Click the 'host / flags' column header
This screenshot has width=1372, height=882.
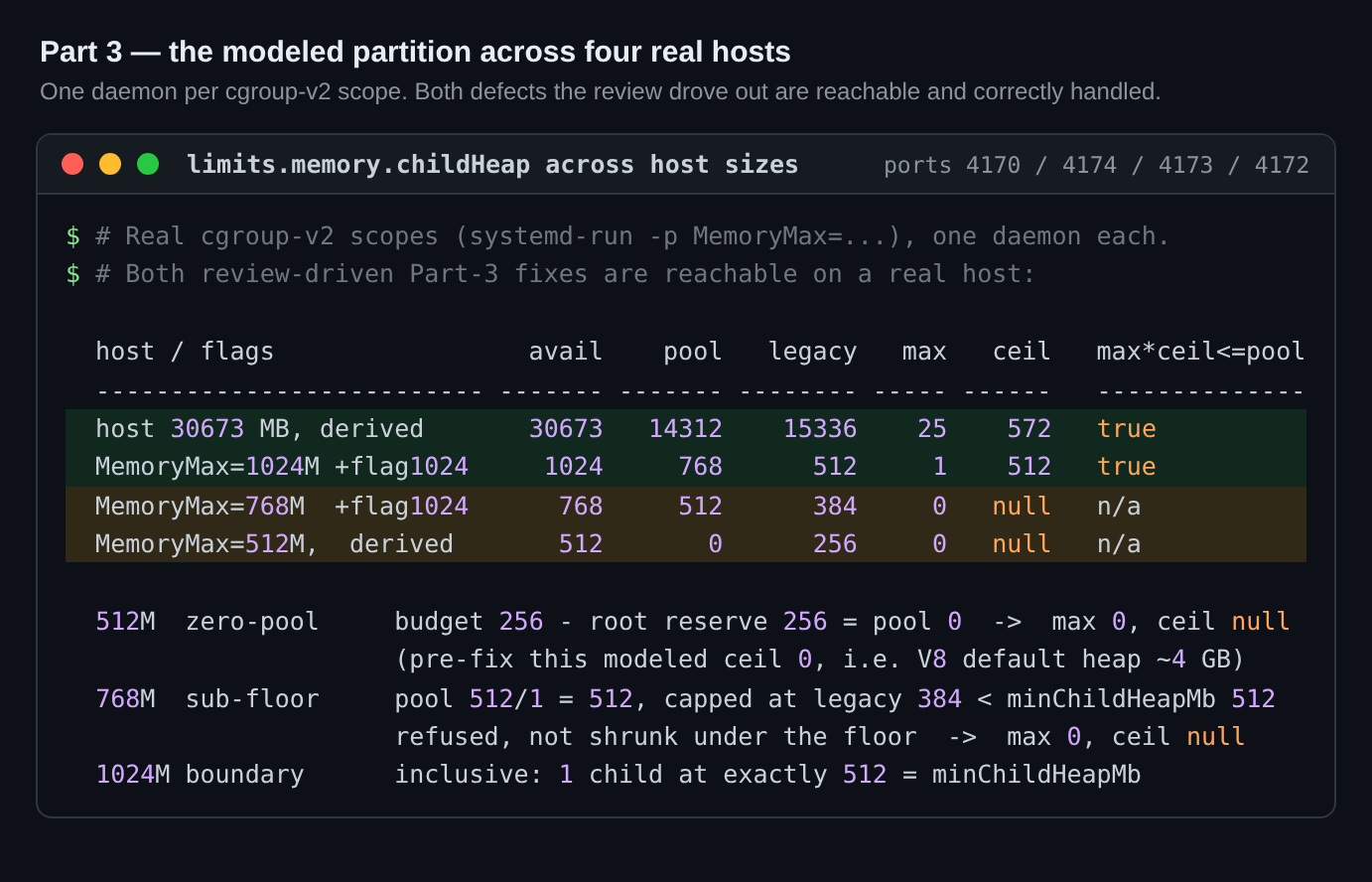185,352
